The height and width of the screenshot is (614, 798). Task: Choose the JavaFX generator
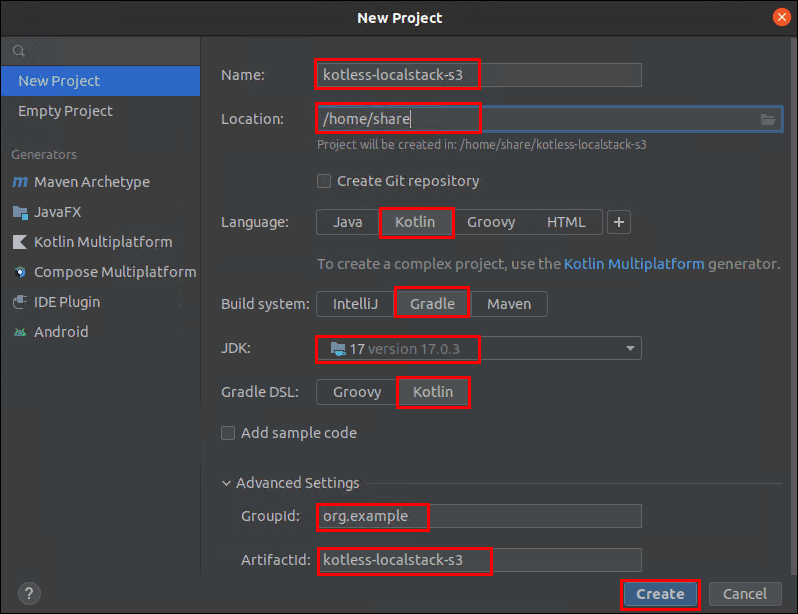[47, 212]
